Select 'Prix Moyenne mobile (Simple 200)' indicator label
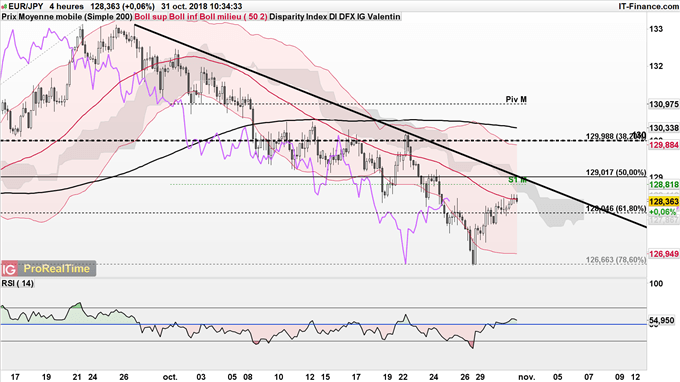Screen dimensions: 680x382 [67, 16]
